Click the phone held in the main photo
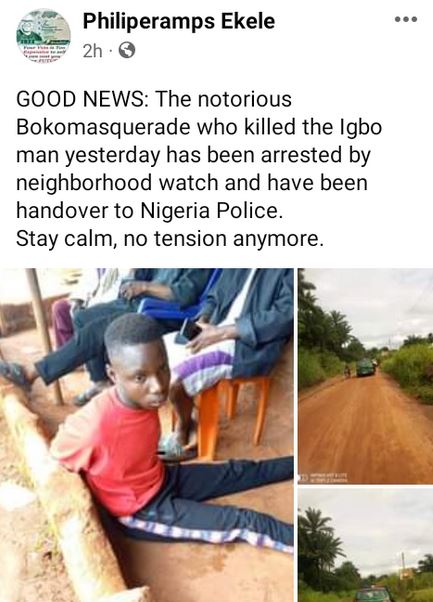433x602 pixels. 188,331
